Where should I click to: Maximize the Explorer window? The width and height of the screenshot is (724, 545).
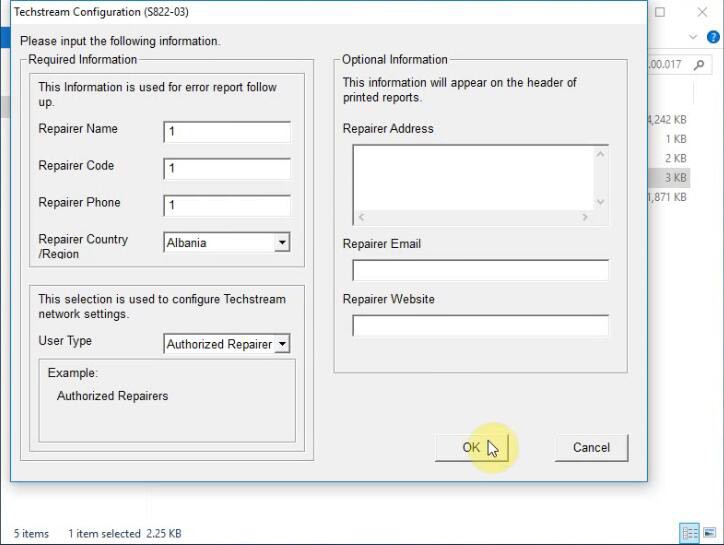coord(660,12)
